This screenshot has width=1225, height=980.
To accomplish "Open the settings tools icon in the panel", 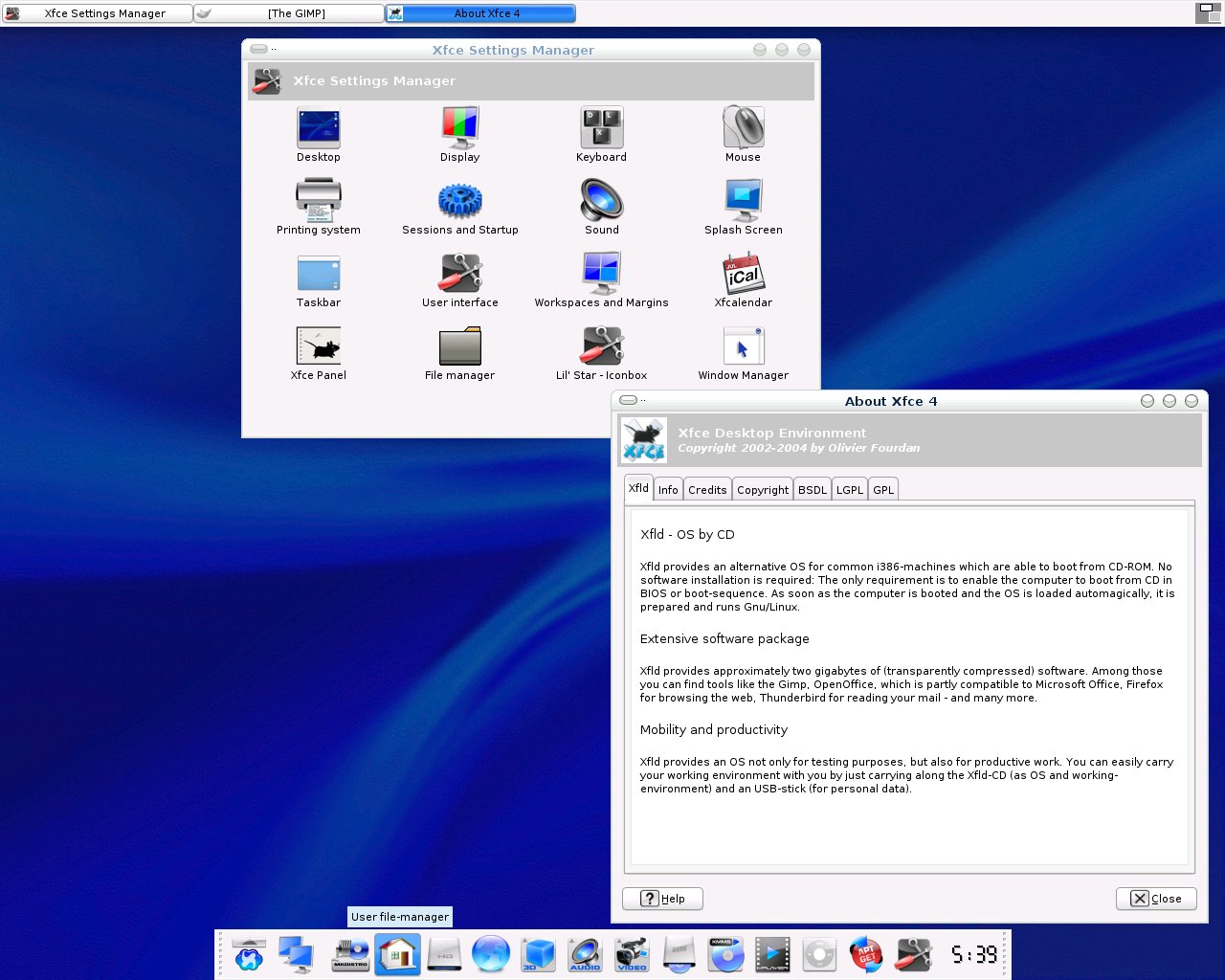I will click(x=914, y=954).
